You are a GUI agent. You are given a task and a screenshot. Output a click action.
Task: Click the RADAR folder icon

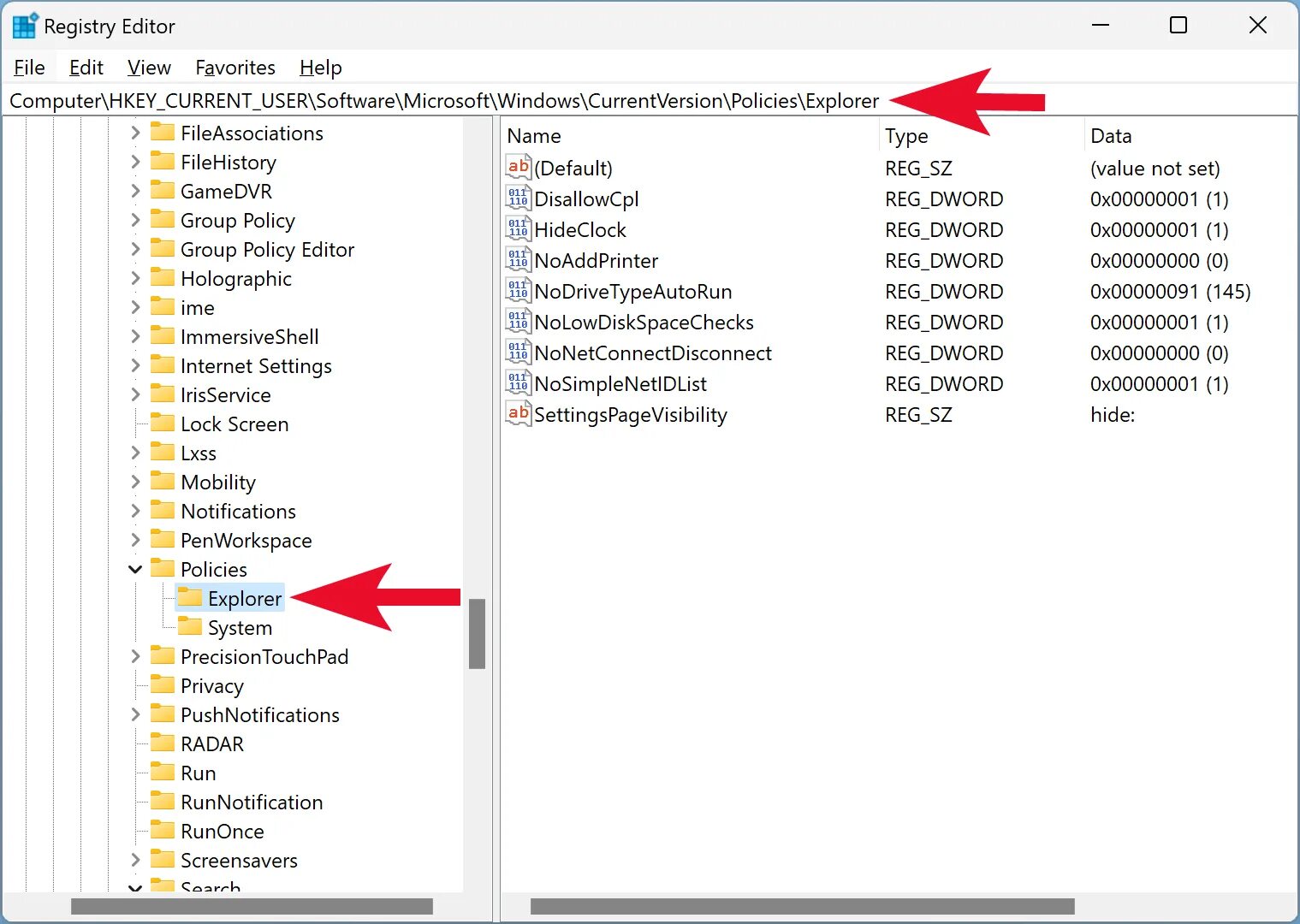point(162,743)
